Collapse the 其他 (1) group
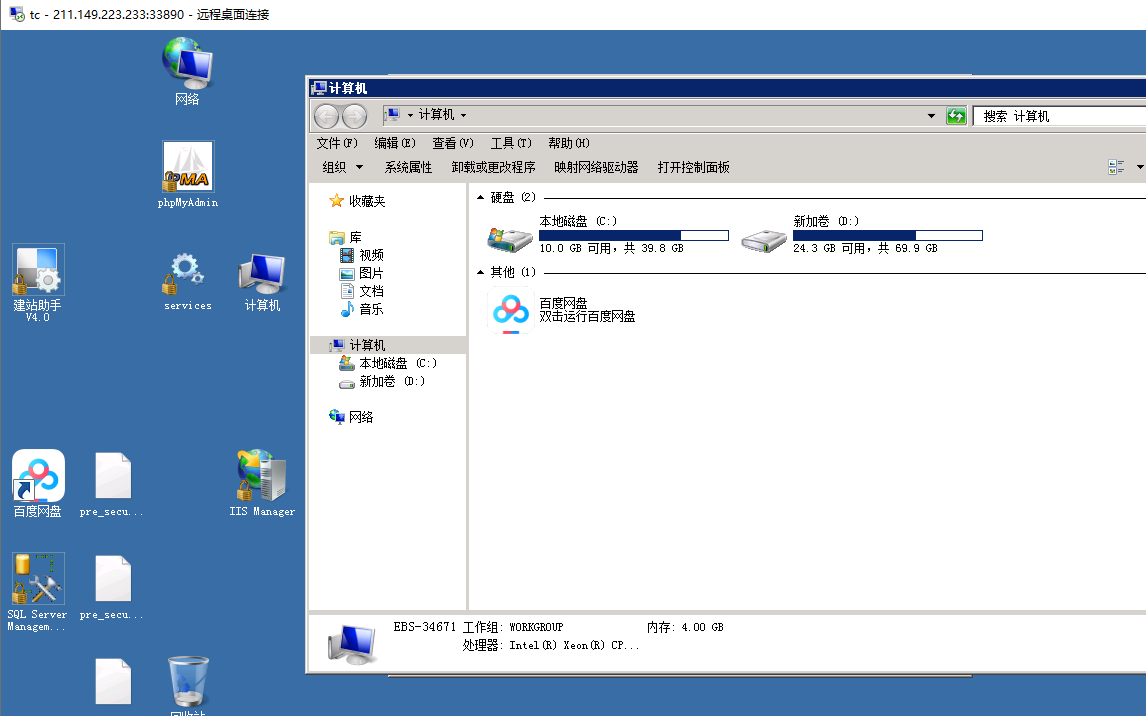Screen dimensions: 1146x716 pyautogui.click(x=480, y=273)
